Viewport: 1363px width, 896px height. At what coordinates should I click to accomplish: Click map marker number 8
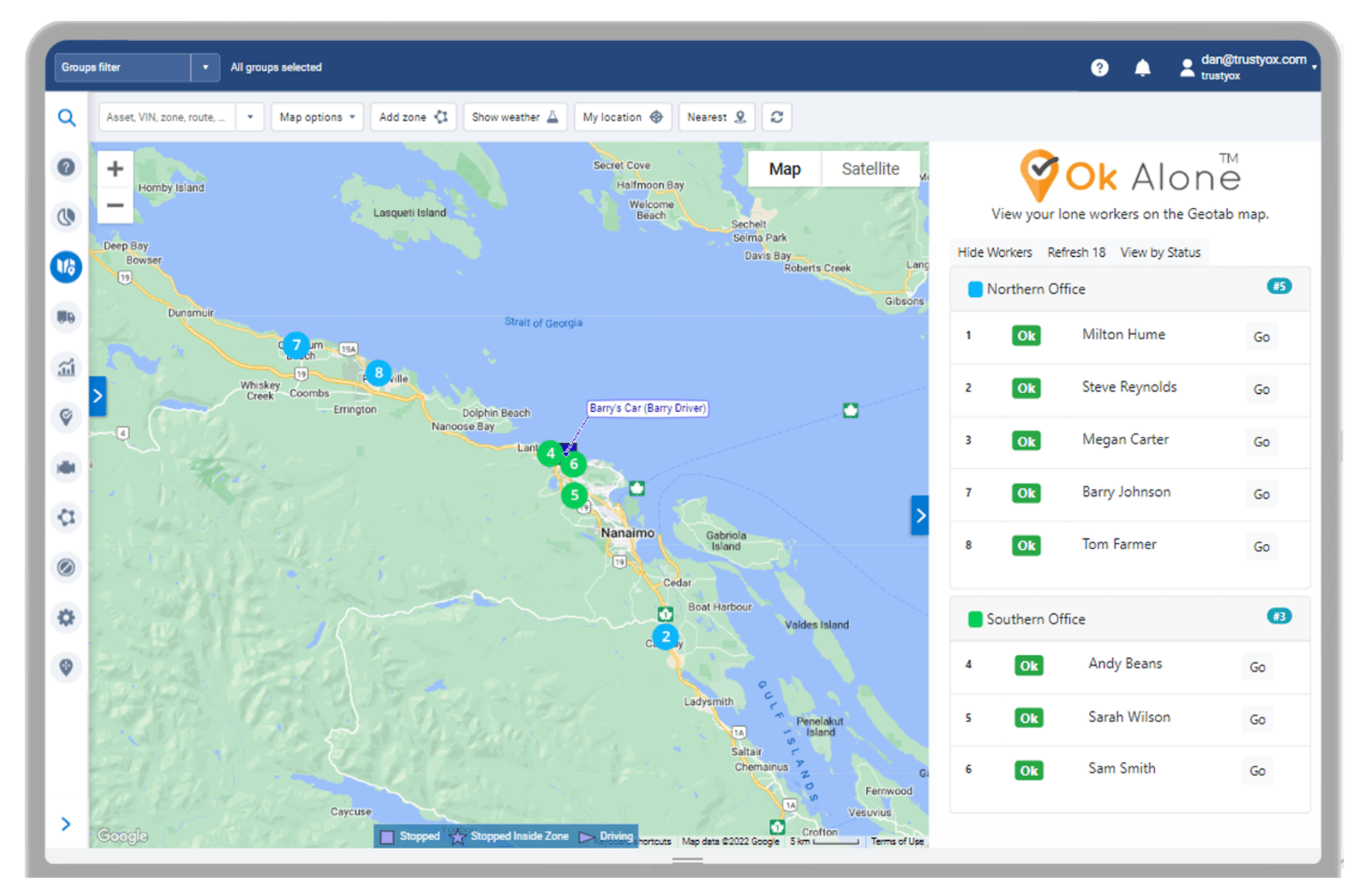378,373
